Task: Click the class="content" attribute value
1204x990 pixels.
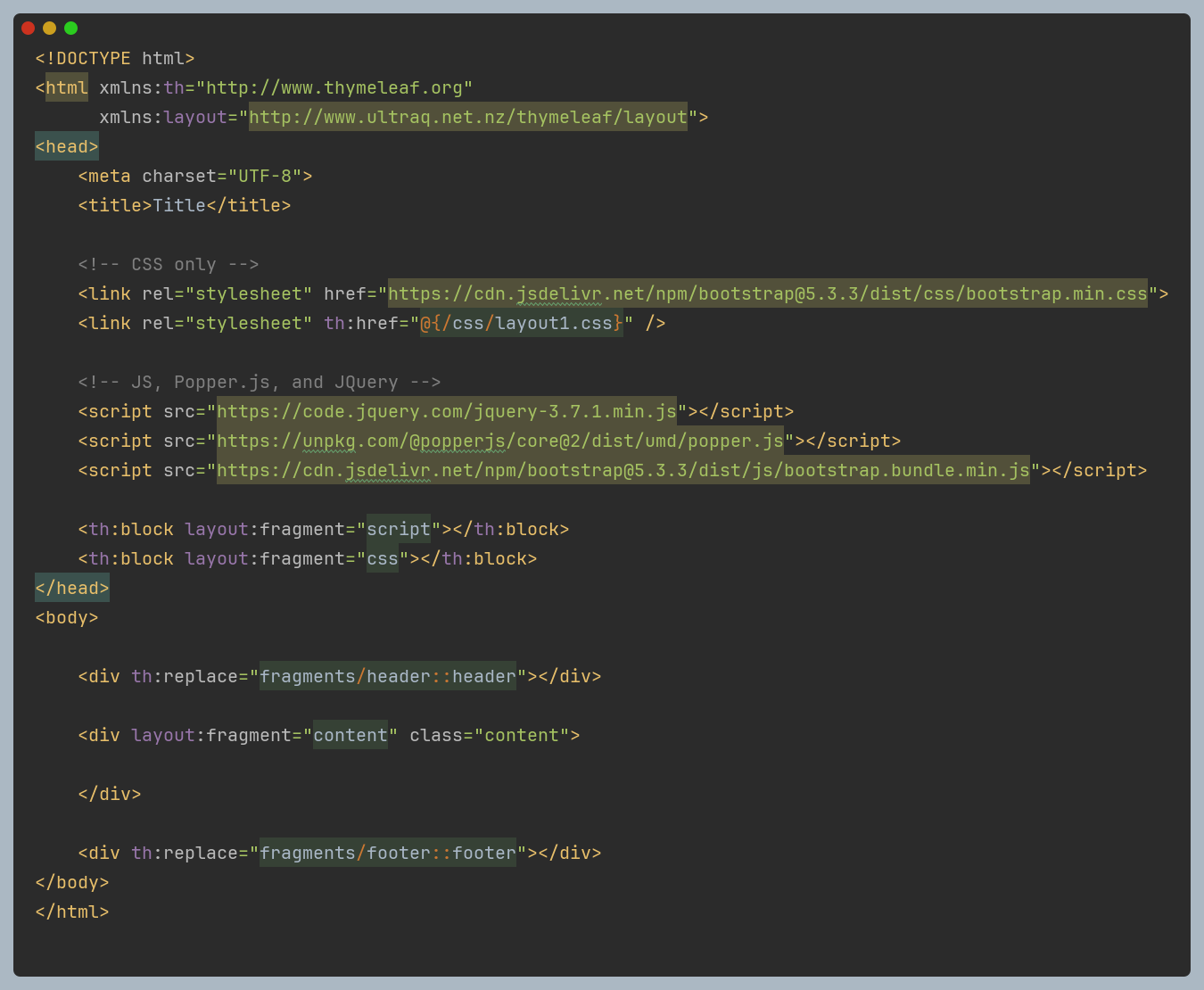Action: [x=522, y=735]
